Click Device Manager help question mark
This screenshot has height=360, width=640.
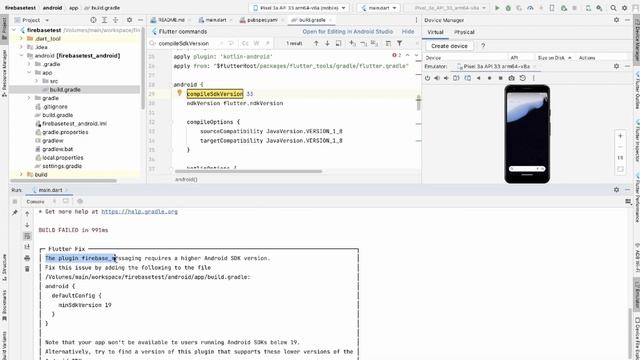(483, 46)
